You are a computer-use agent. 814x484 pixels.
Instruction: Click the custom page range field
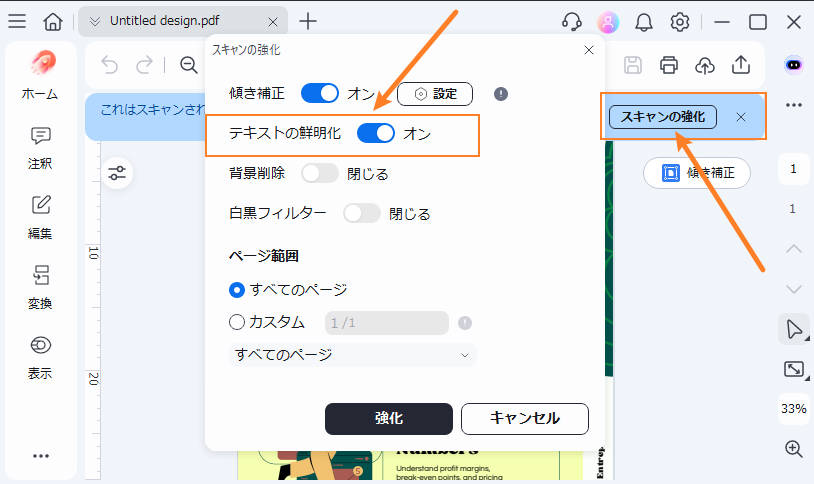click(387, 323)
